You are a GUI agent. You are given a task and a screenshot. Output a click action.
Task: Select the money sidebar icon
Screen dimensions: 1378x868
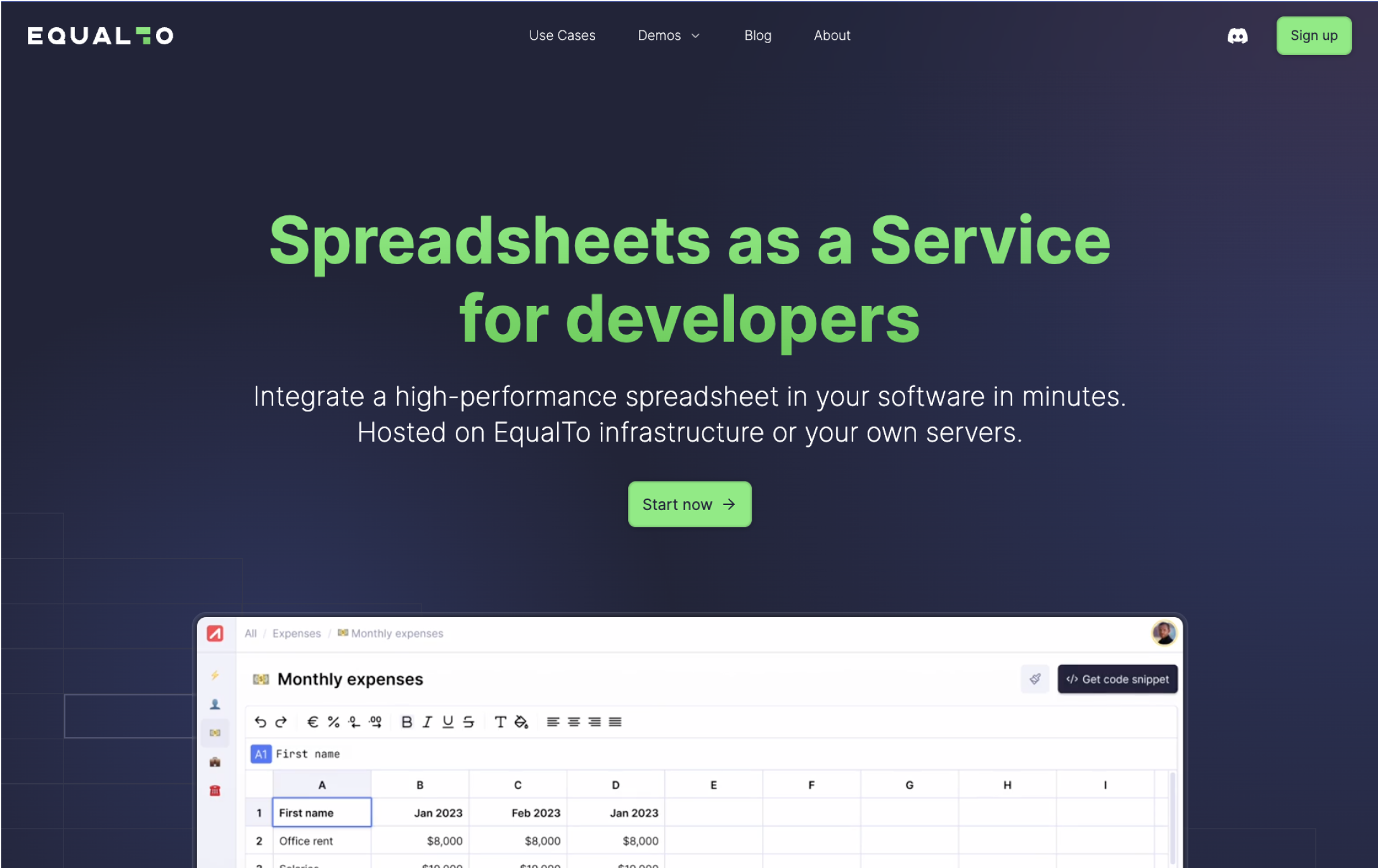[215, 732]
